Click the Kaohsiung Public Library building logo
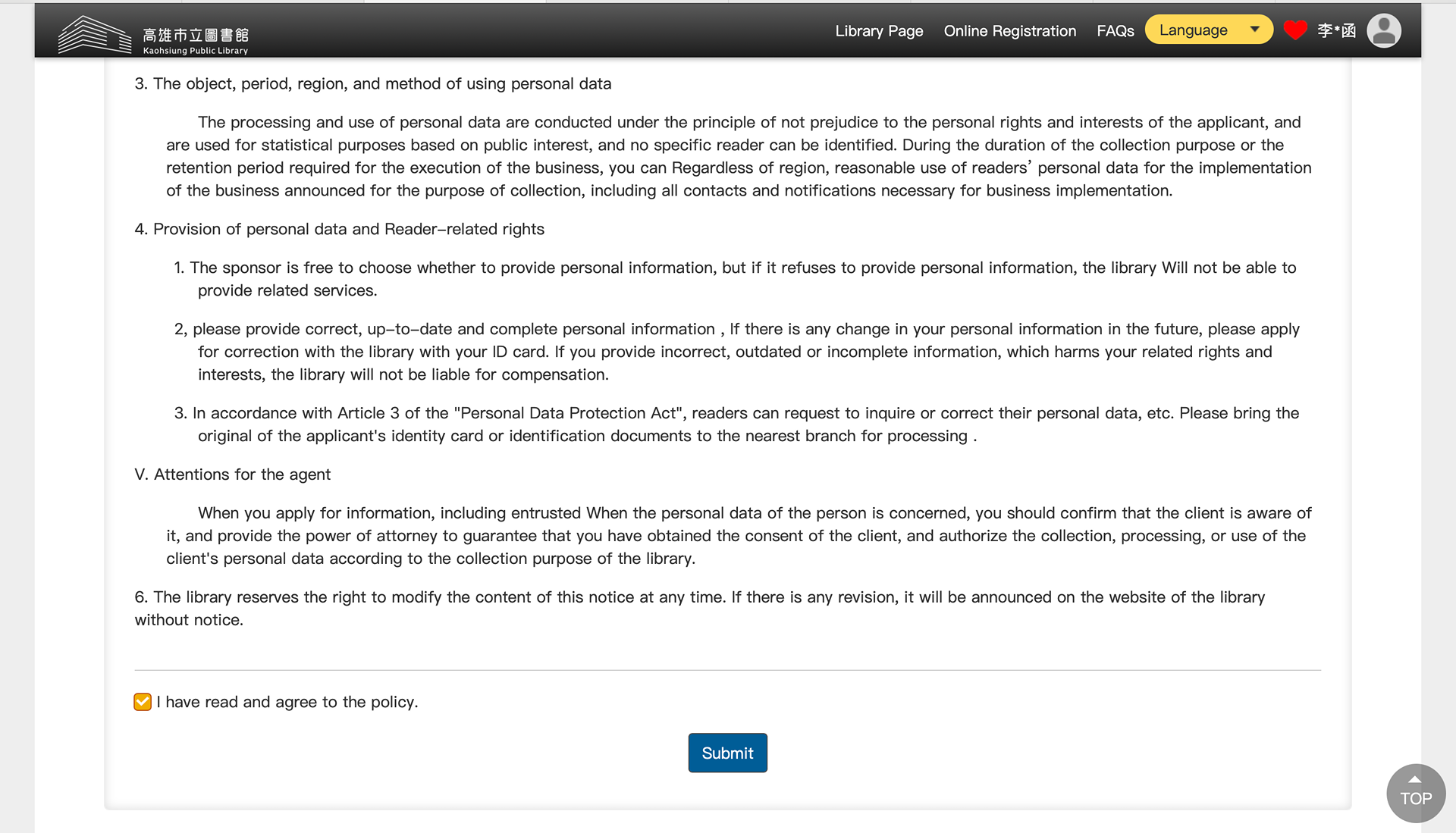The height and width of the screenshot is (833, 1456). click(x=94, y=35)
